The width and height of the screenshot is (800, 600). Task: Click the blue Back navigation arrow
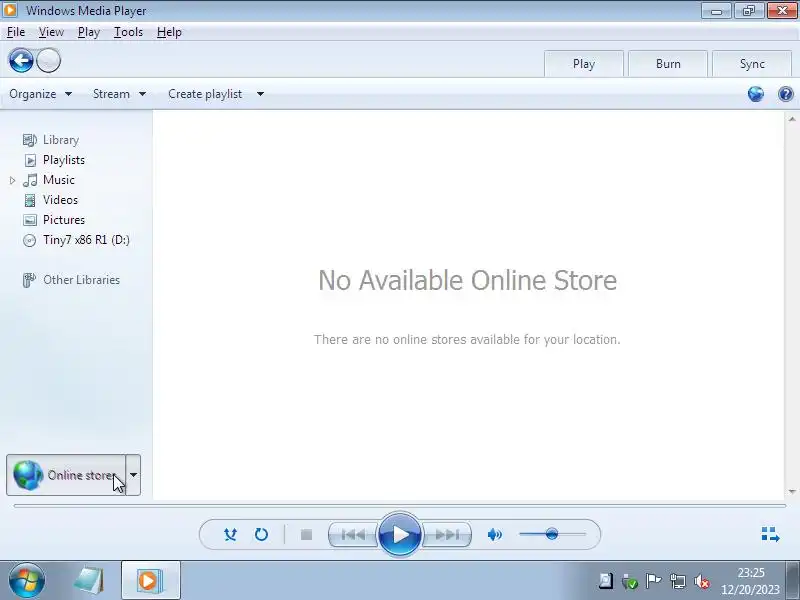tap(21, 61)
